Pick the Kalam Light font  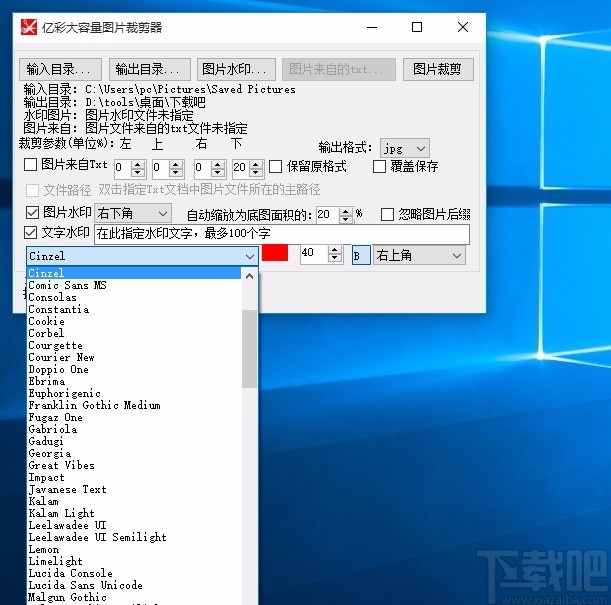[x=134, y=513]
